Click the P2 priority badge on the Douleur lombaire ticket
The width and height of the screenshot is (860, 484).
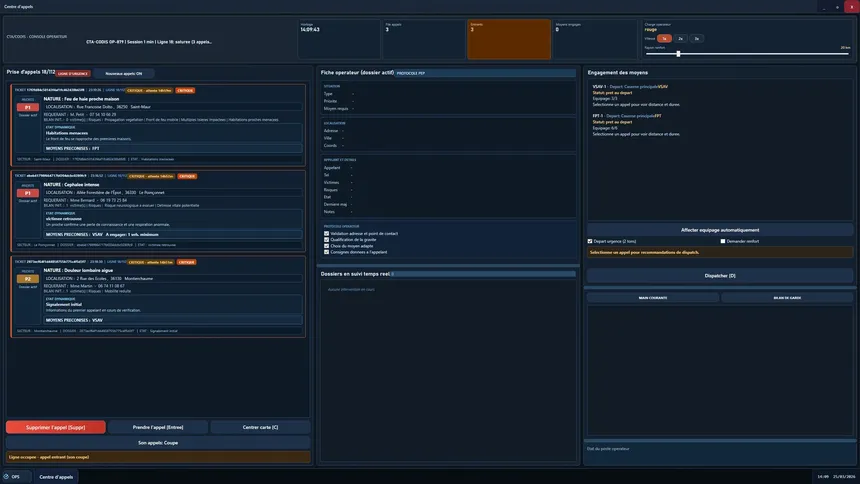[x=28, y=279]
